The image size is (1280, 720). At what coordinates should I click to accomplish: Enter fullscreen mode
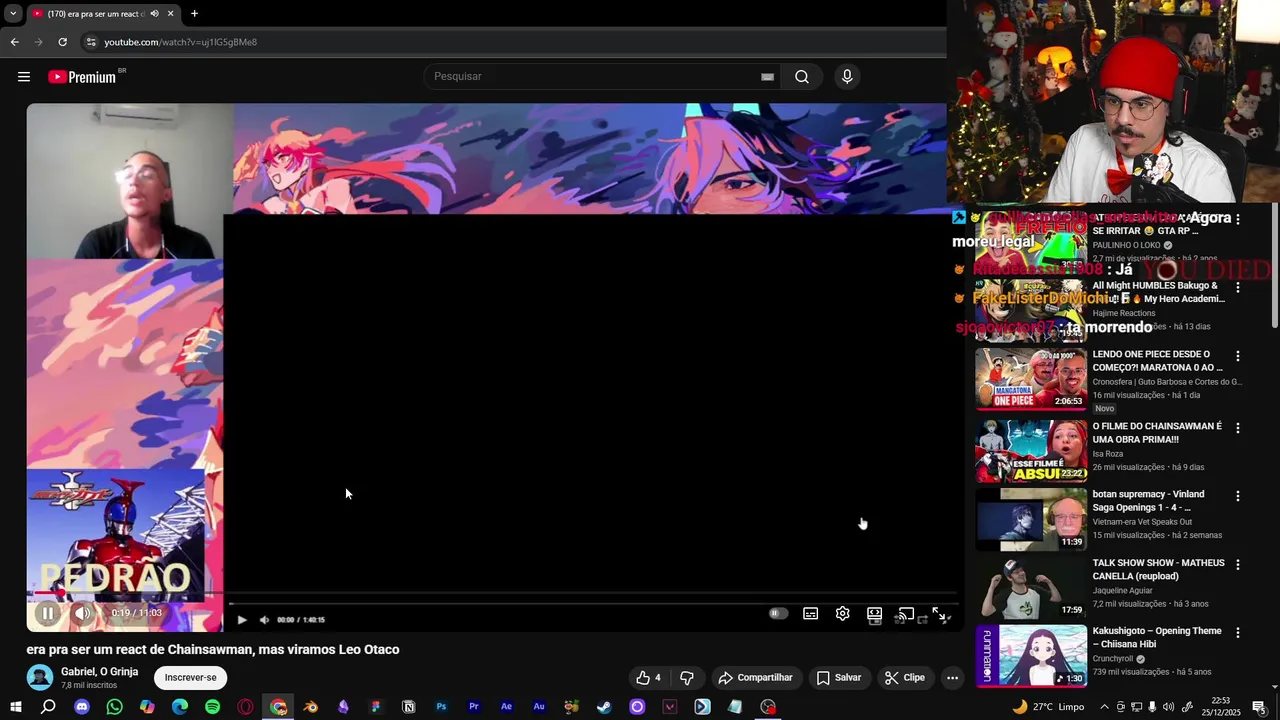coord(940,614)
